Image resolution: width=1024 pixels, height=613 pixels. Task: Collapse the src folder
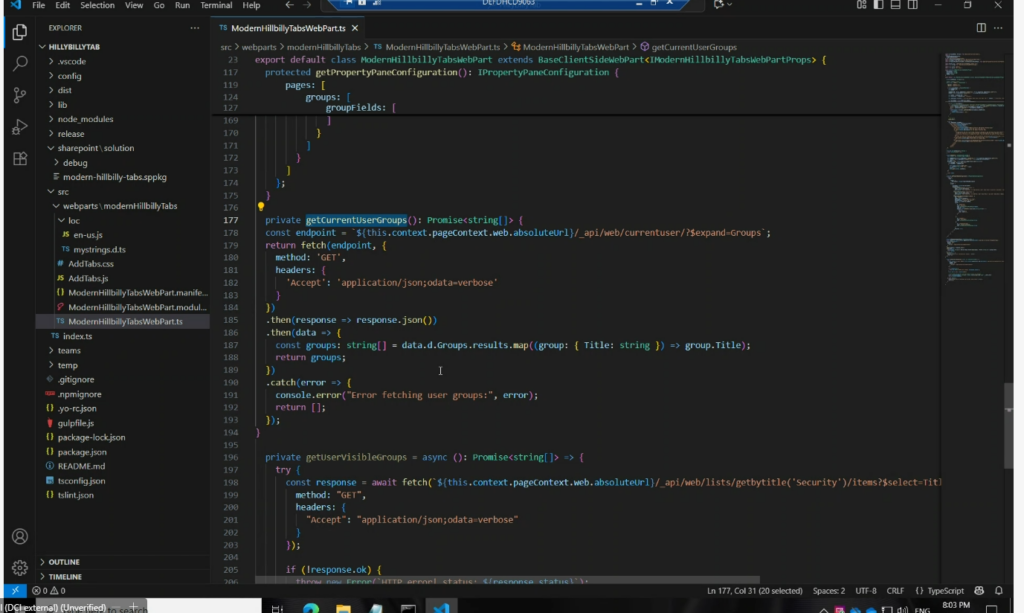[63, 192]
